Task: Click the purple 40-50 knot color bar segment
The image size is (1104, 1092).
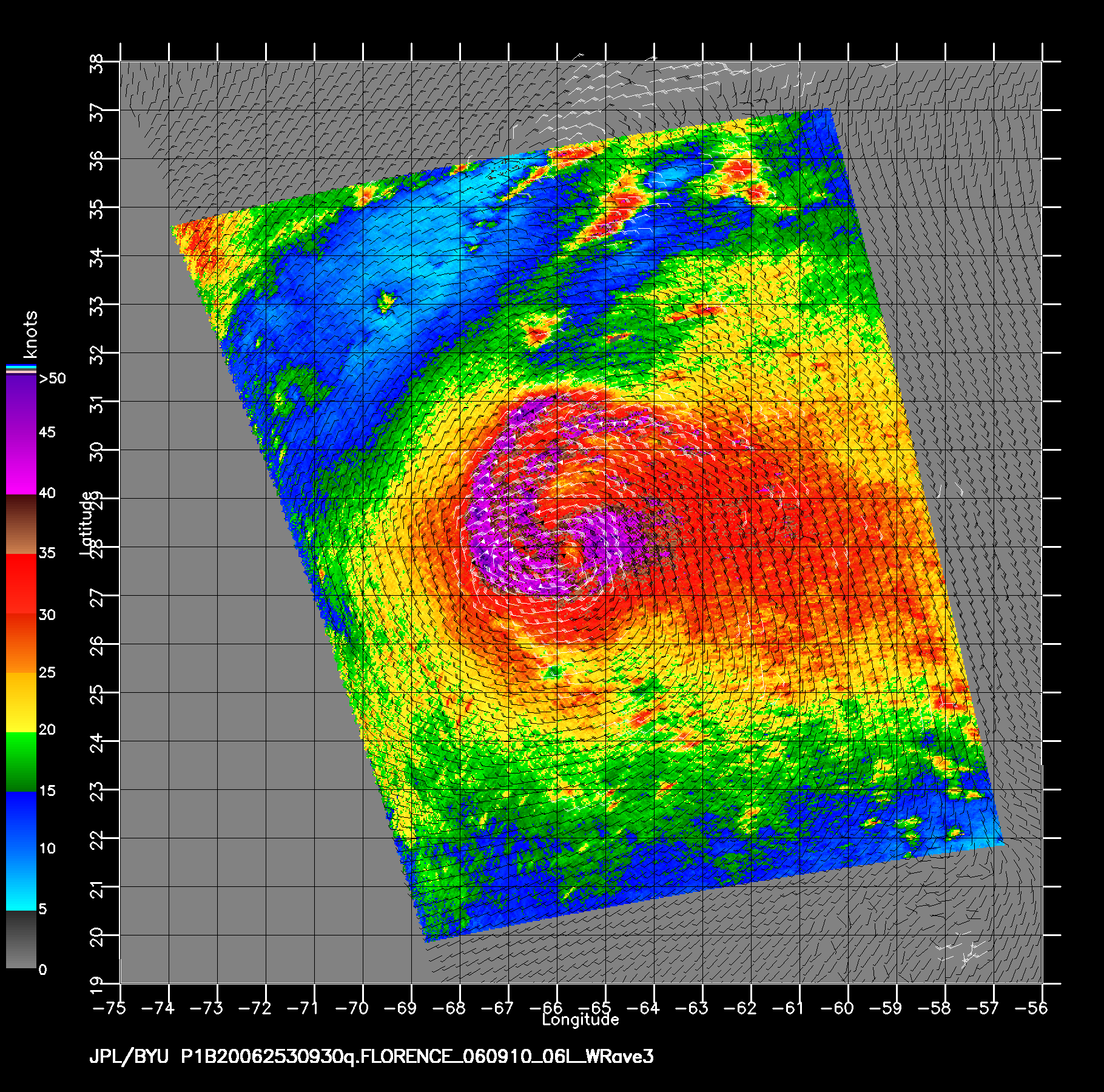Action: tap(21, 436)
